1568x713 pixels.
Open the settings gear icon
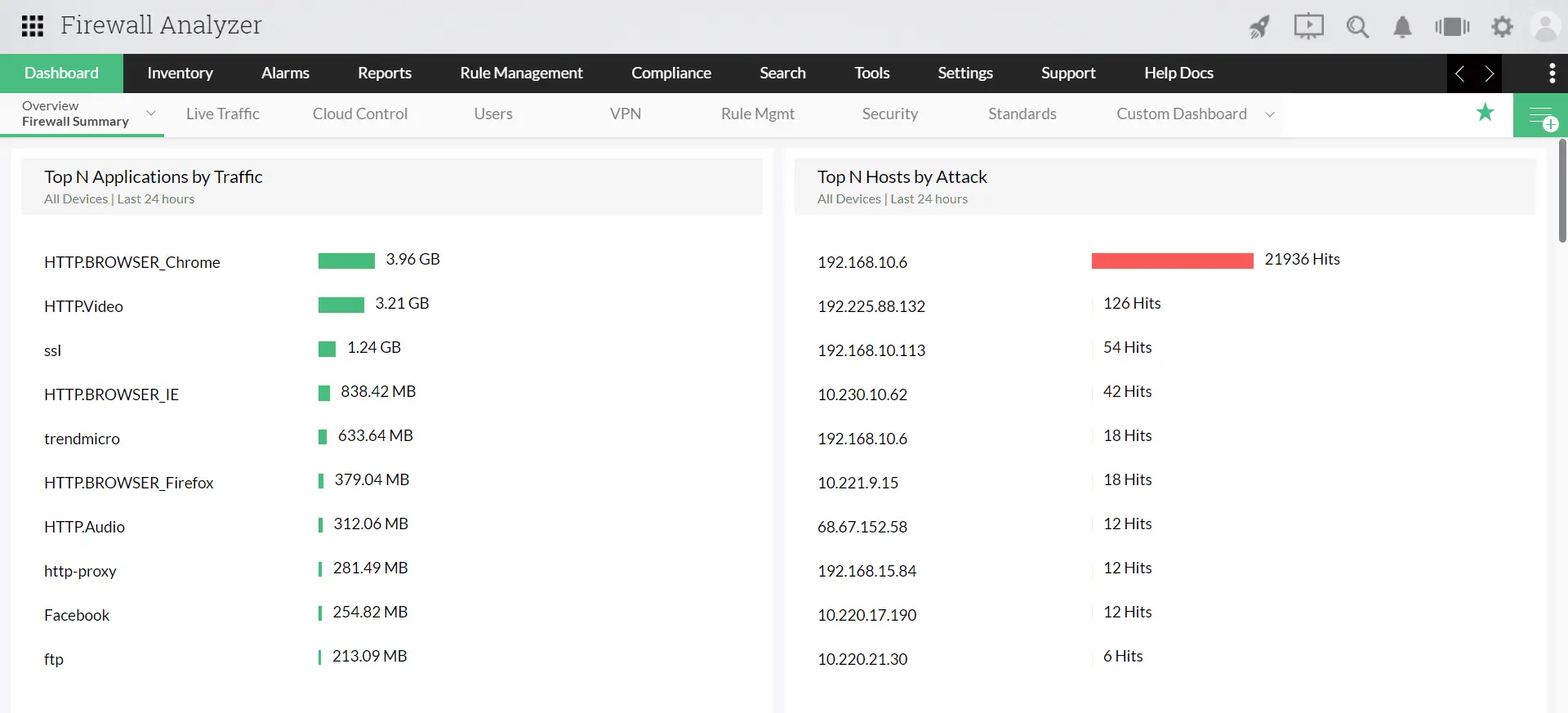[x=1502, y=27]
